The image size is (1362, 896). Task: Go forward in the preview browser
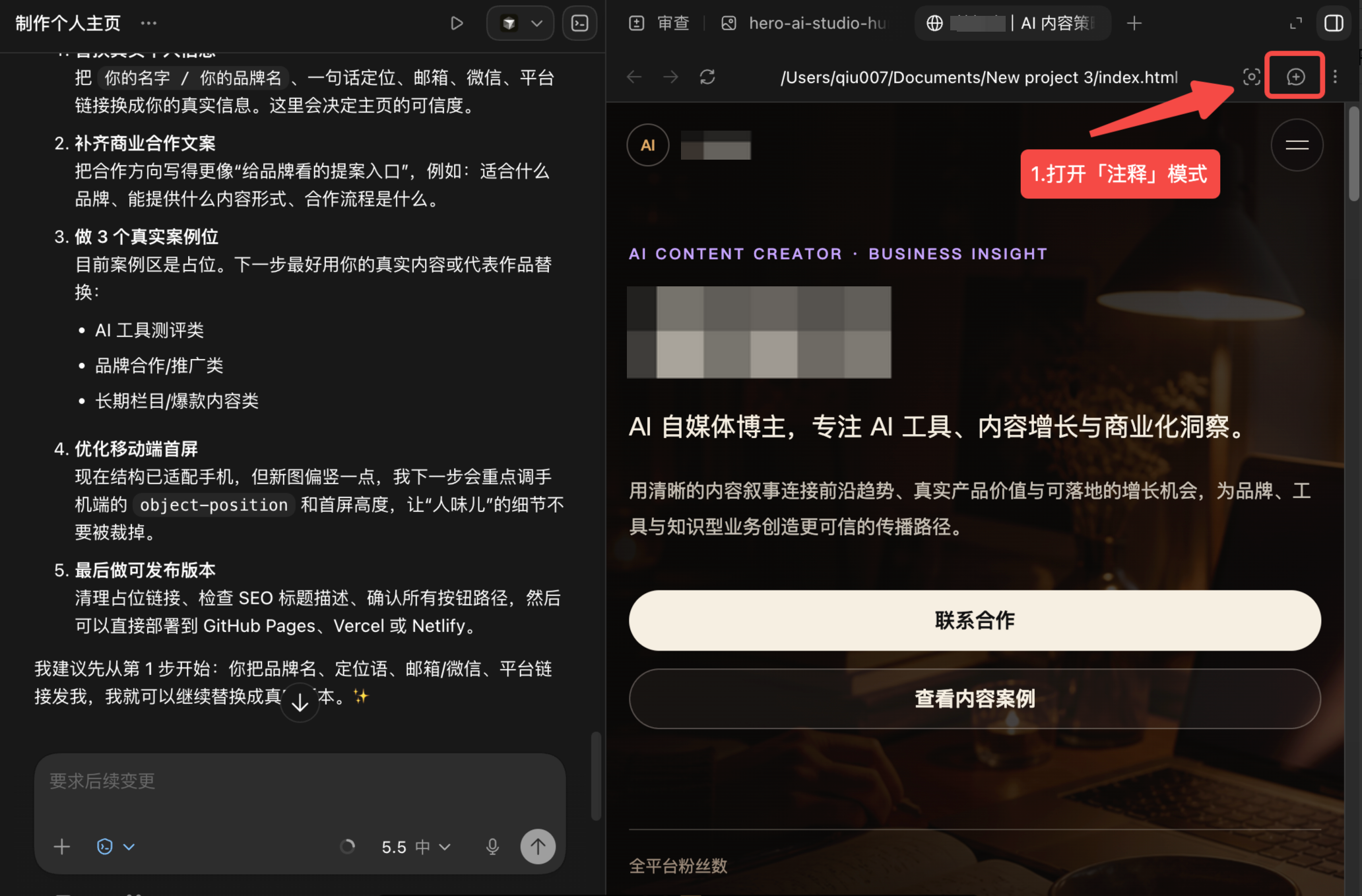pyautogui.click(x=670, y=77)
